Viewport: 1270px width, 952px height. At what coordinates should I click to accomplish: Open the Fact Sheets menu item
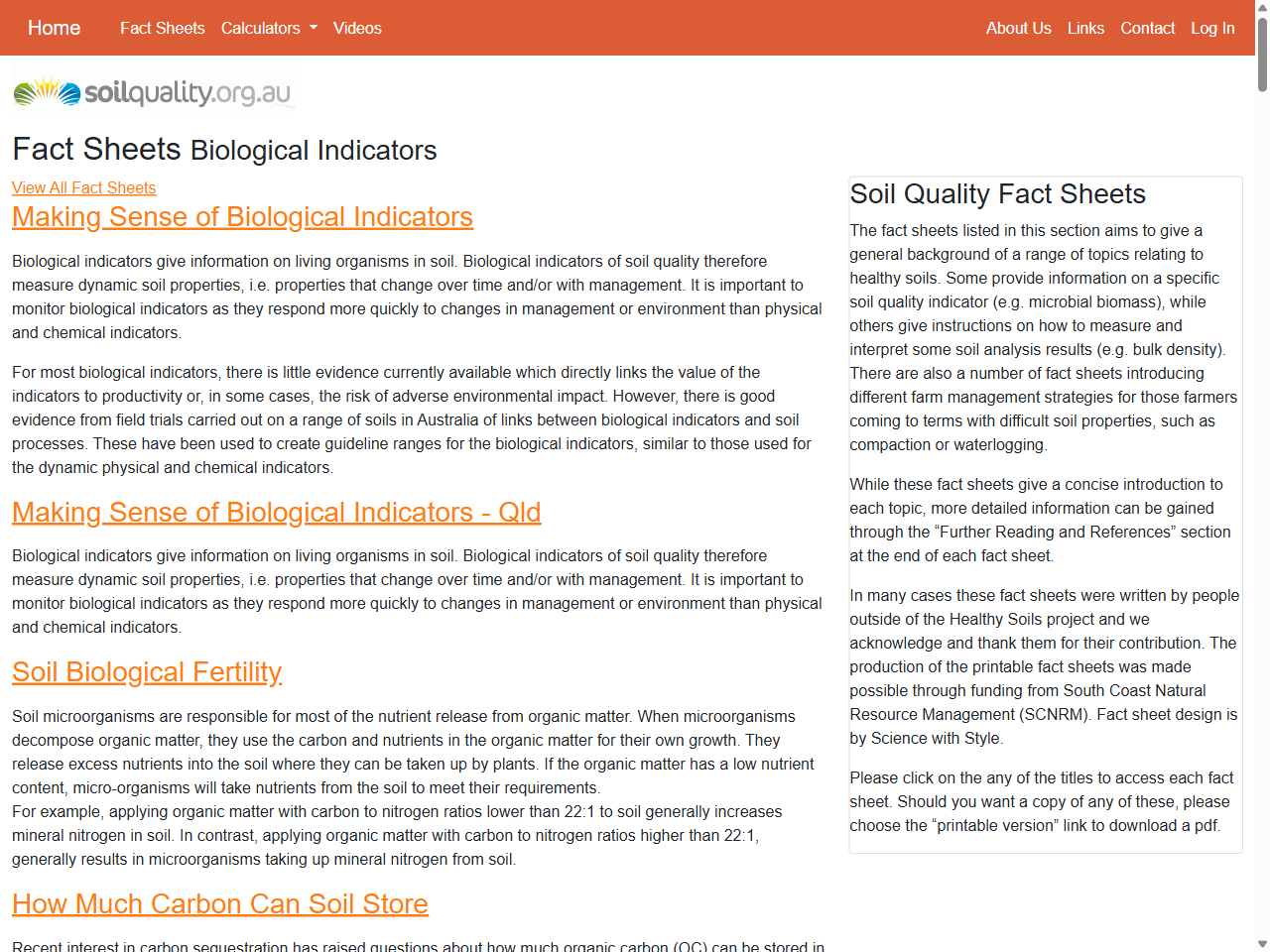(x=162, y=28)
